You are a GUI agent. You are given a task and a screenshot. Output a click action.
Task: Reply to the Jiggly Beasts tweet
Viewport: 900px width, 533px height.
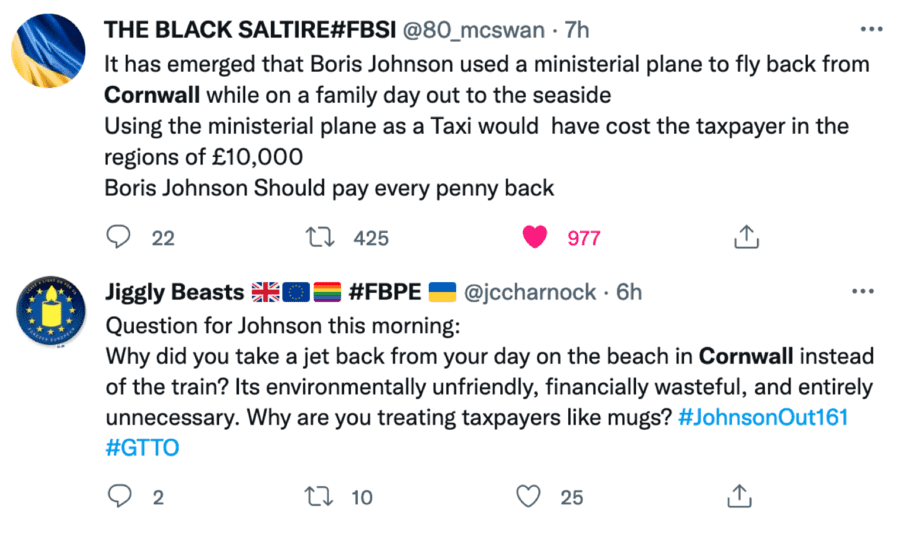[119, 496]
